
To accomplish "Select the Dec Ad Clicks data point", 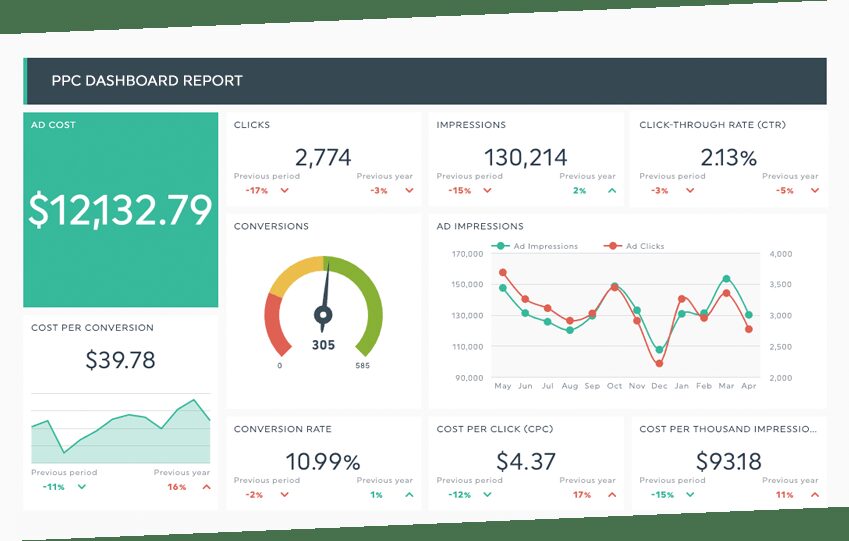I will (x=659, y=363).
